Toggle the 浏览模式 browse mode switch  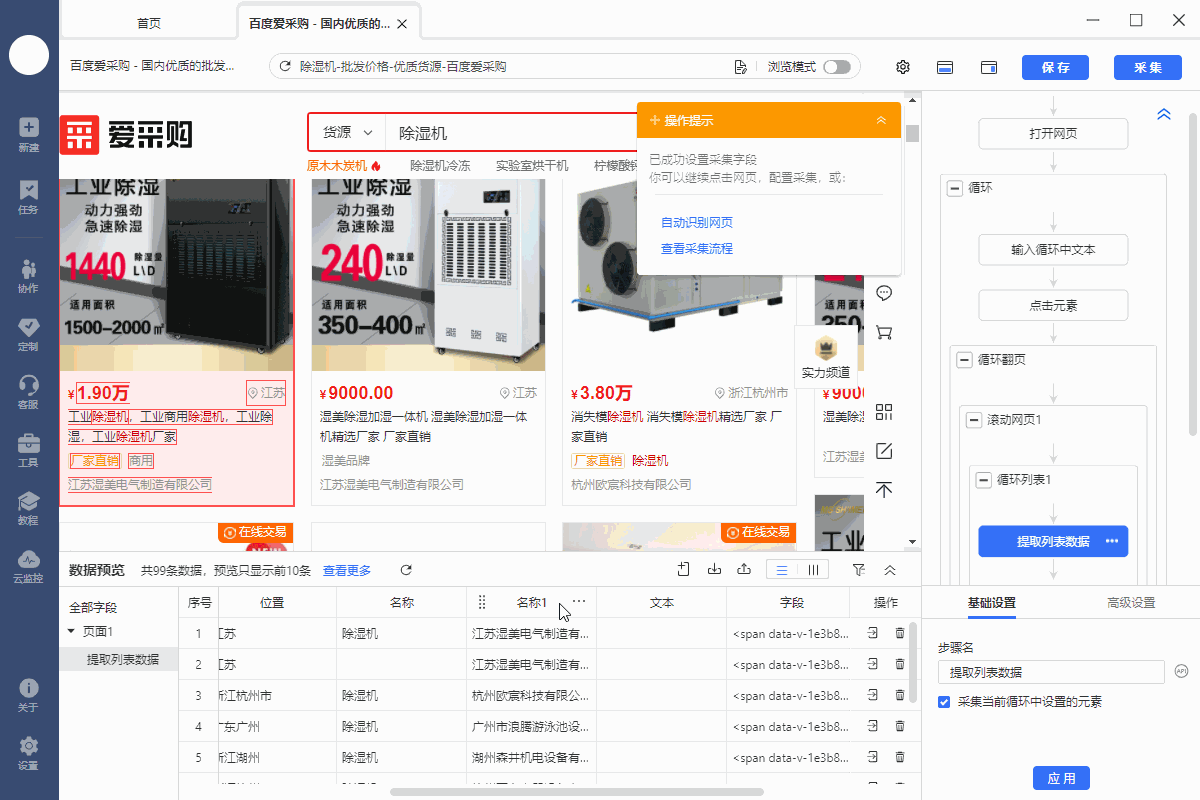click(837, 67)
